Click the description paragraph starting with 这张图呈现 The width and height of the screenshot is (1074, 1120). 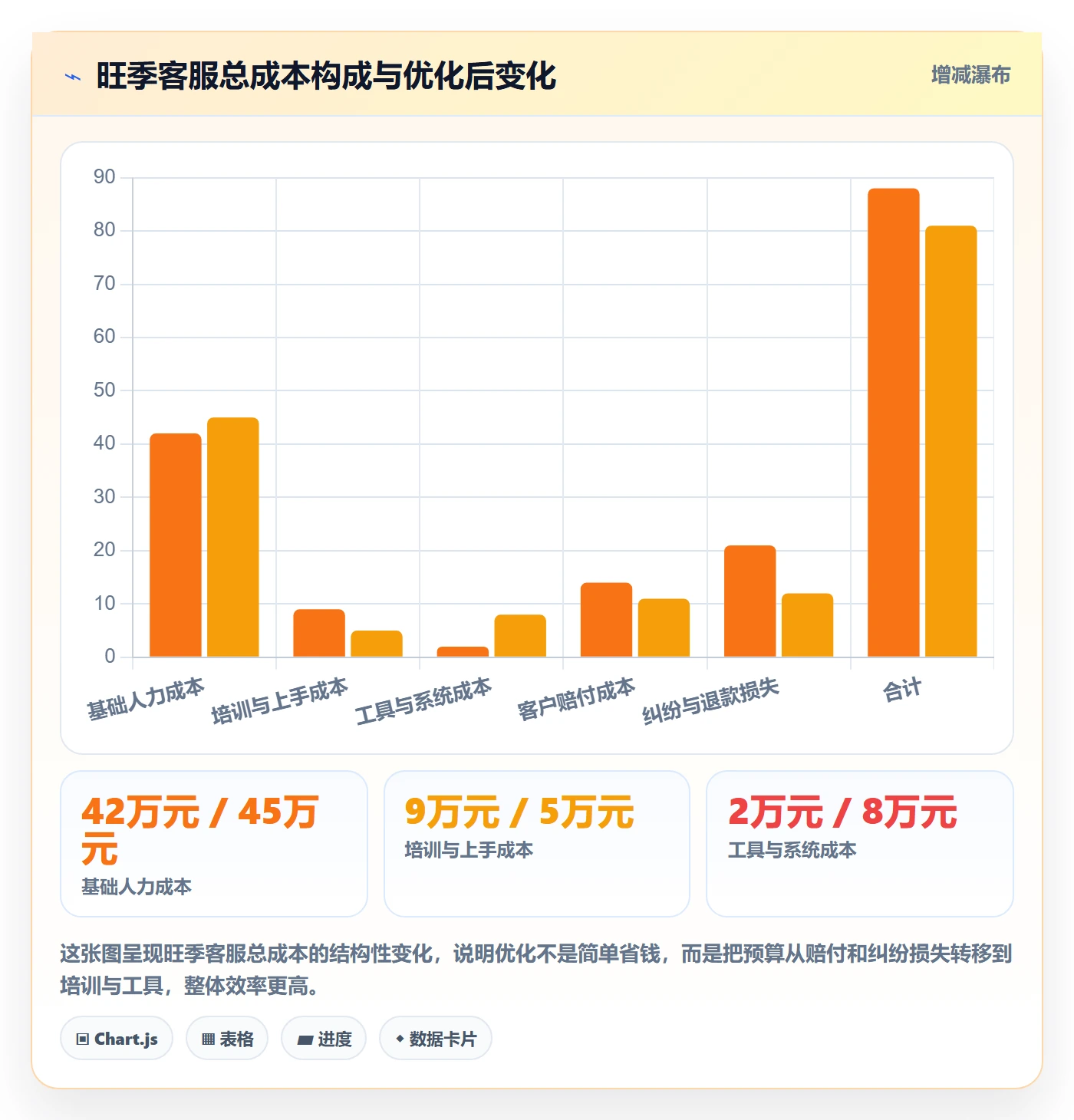536,970
